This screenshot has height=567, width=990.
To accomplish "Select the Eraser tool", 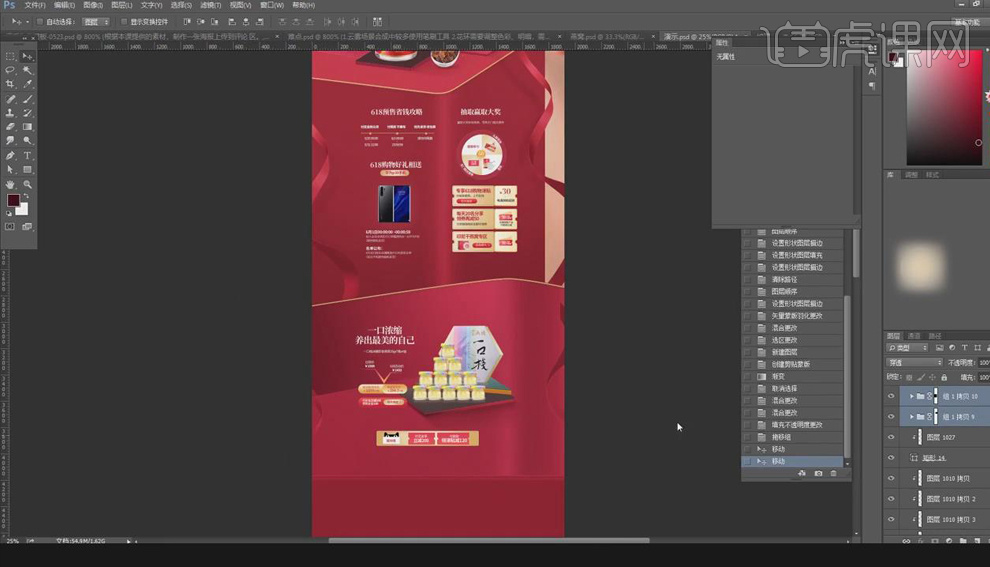I will click(10, 127).
